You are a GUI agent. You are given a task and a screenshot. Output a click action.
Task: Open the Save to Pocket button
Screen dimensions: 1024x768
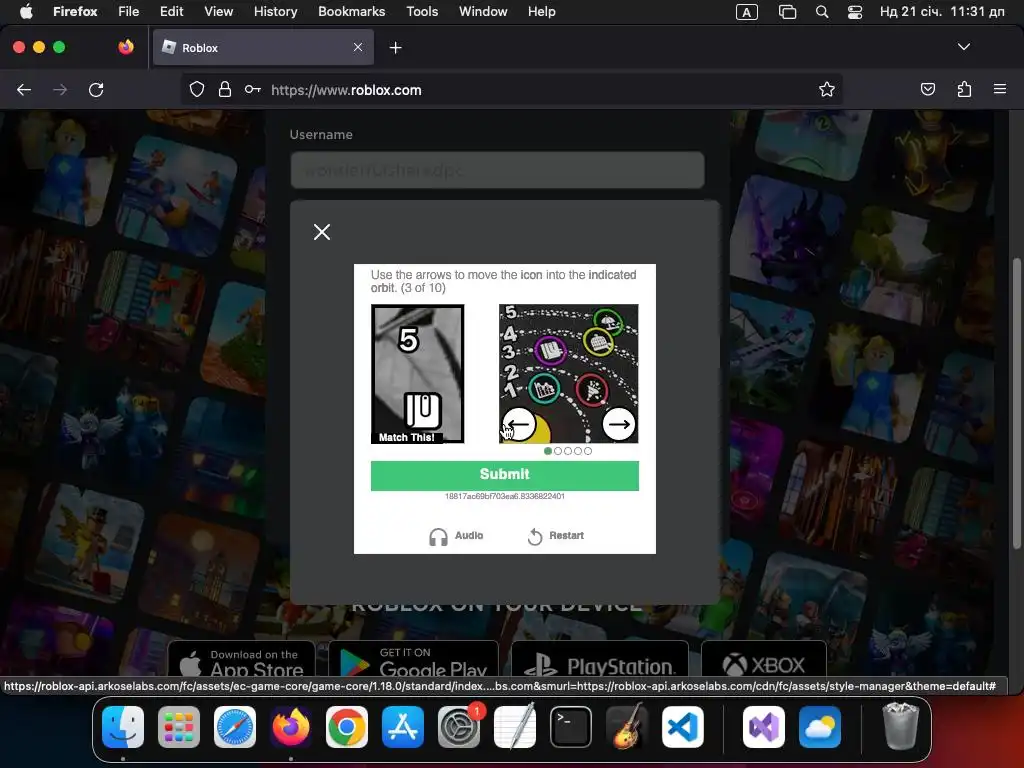pyautogui.click(x=927, y=89)
